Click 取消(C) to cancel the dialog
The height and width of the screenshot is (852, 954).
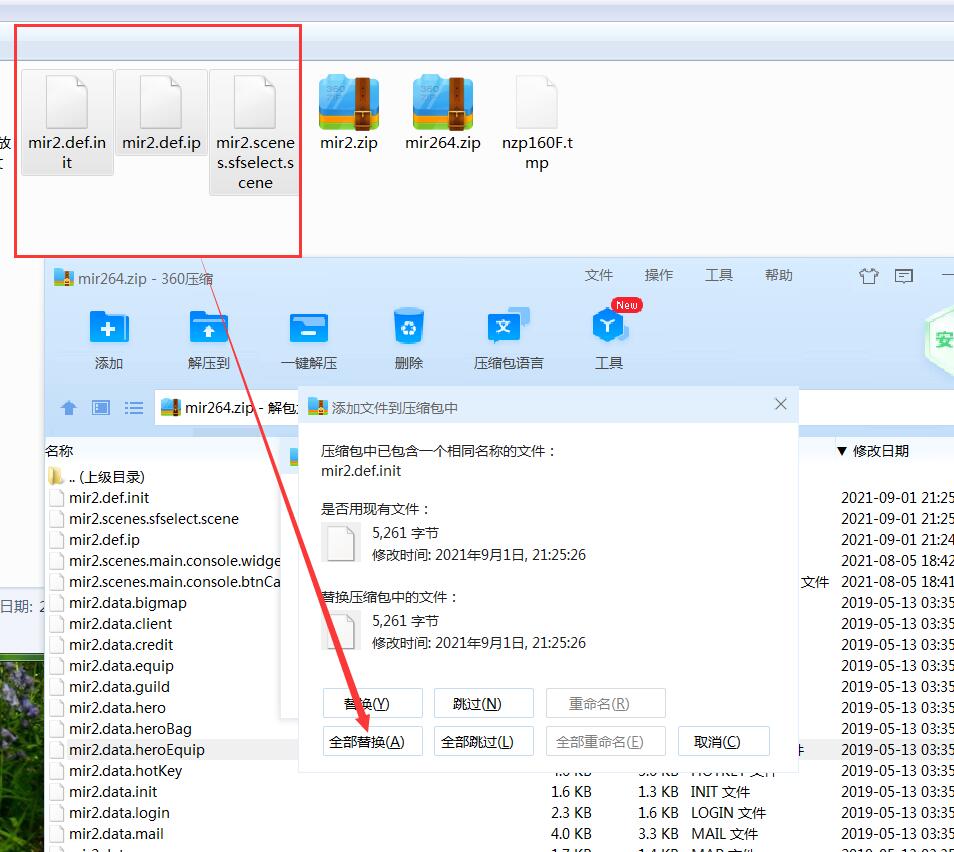(724, 742)
